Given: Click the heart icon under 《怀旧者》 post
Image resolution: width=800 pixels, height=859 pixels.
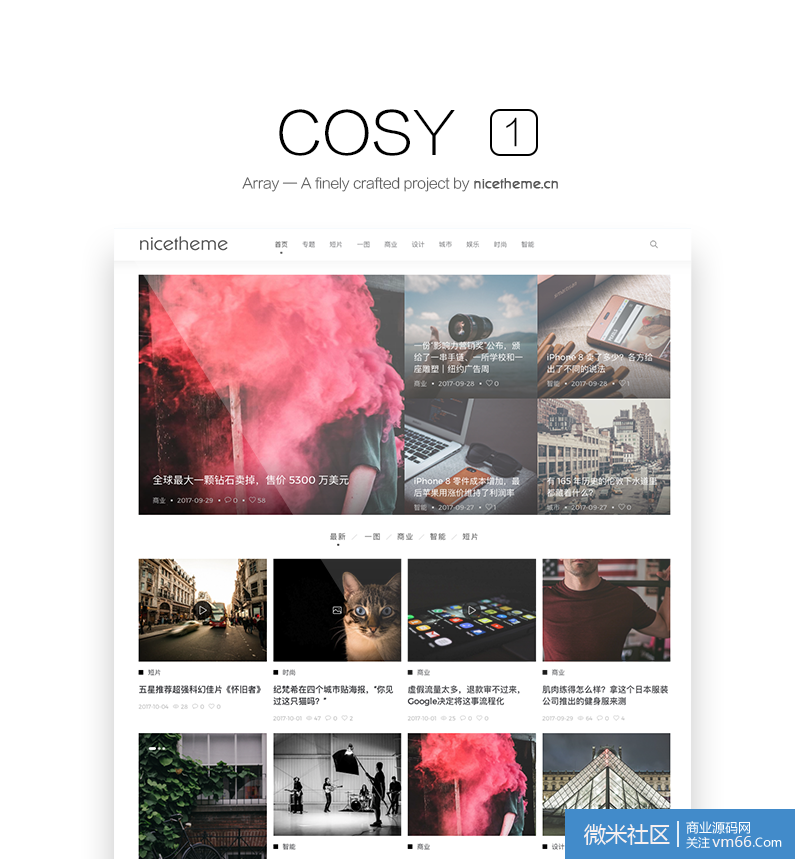Looking at the screenshot, I should [212, 707].
